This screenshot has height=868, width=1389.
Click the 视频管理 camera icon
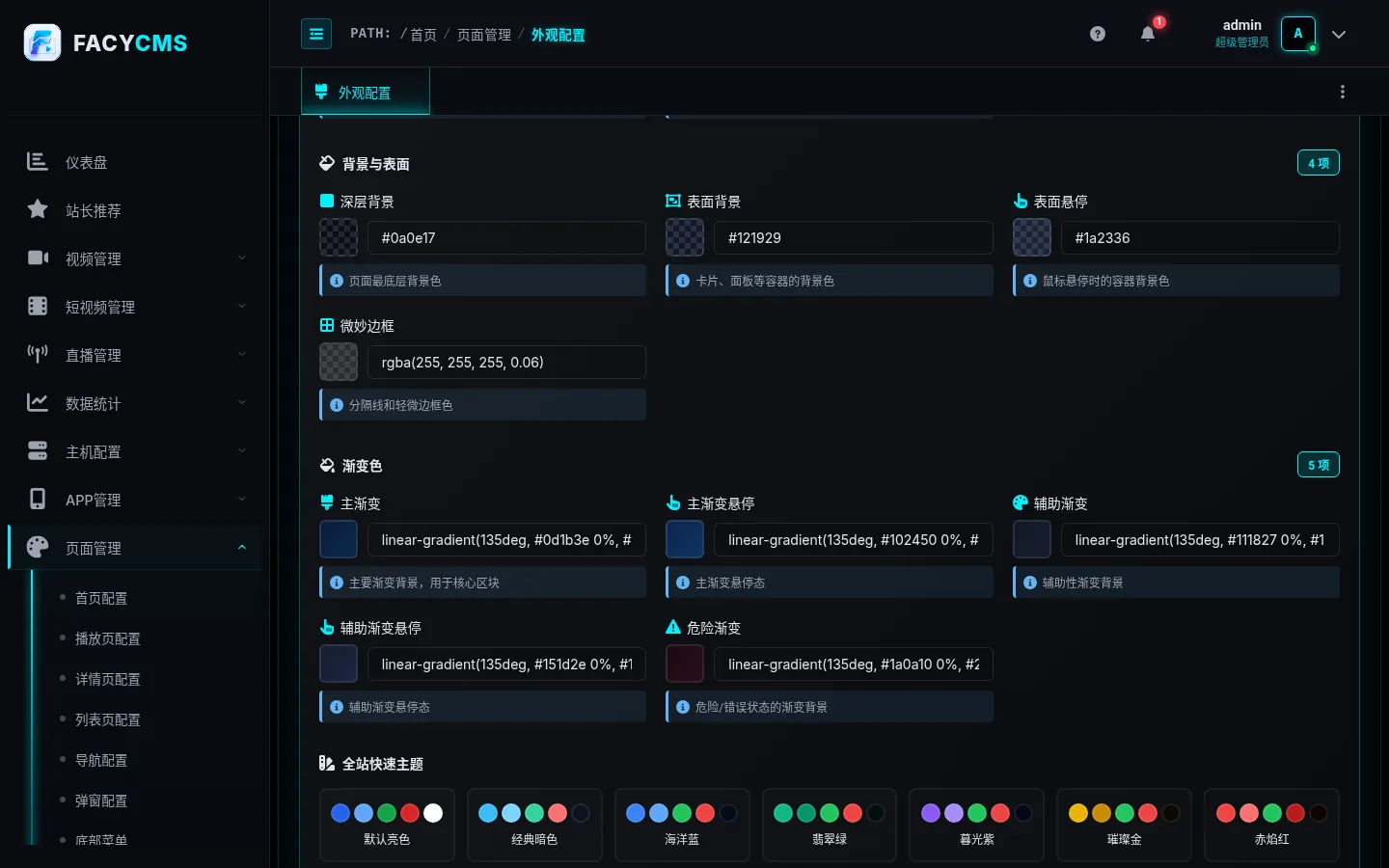point(38,258)
